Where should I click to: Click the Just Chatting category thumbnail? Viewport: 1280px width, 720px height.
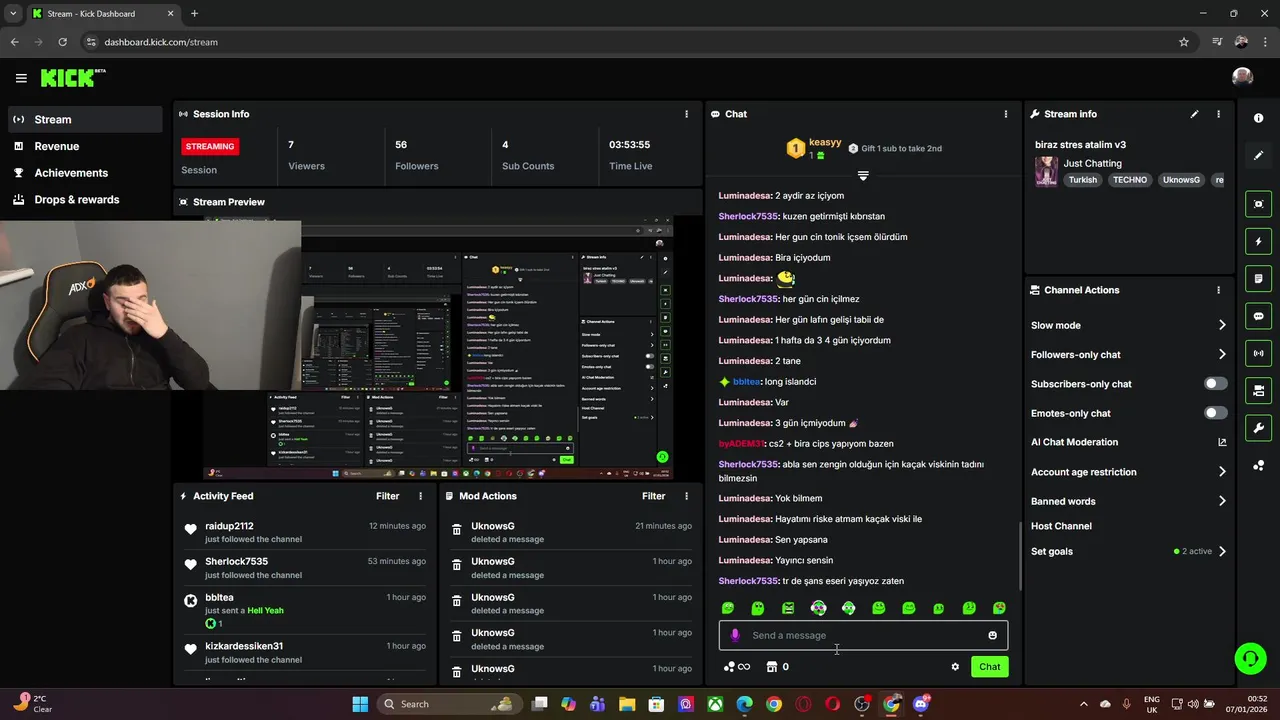point(1046,171)
